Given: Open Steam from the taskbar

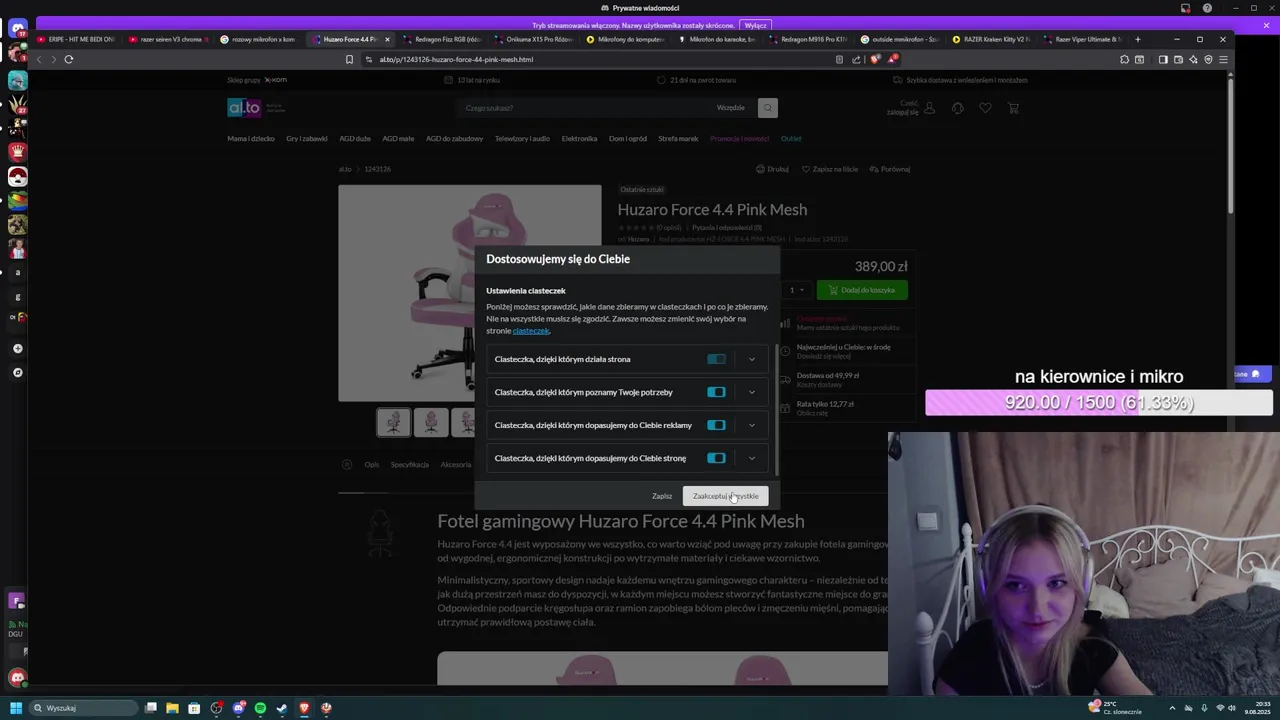Looking at the screenshot, I should pyautogui.click(x=282, y=708).
